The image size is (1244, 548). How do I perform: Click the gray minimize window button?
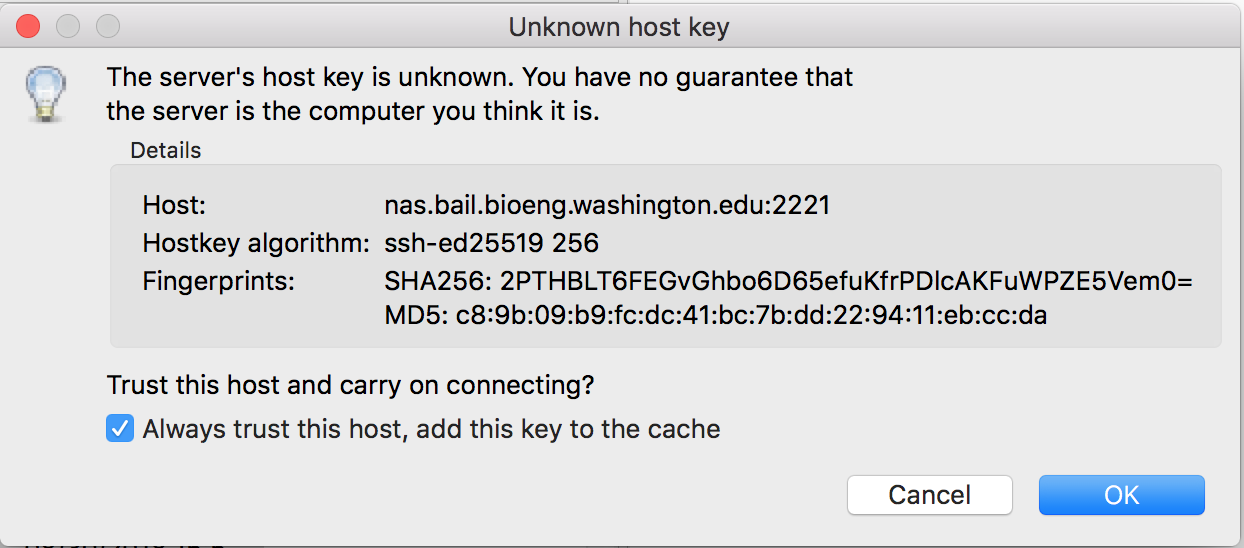click(x=67, y=26)
